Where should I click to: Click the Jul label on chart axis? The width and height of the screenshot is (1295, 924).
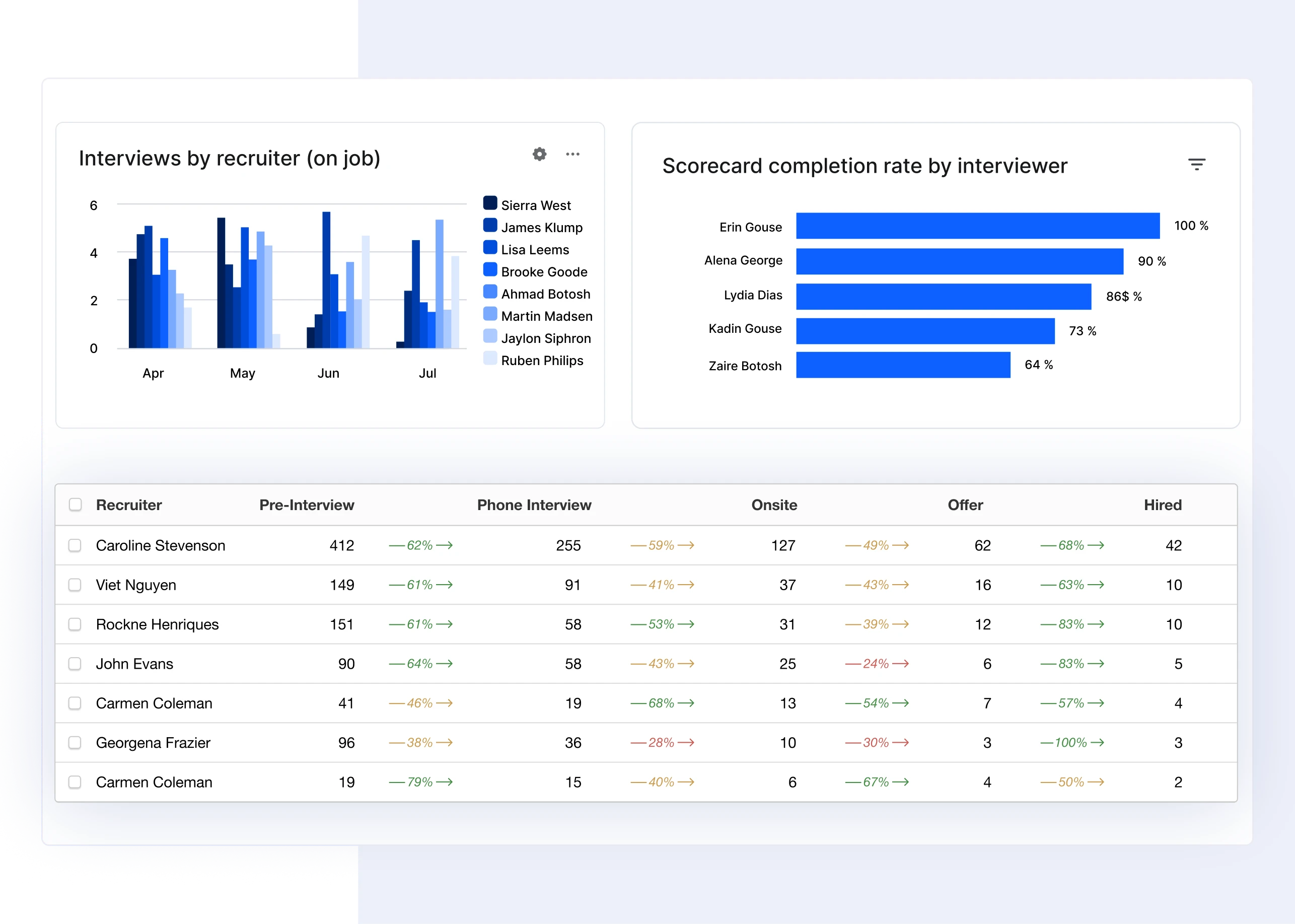pos(427,373)
